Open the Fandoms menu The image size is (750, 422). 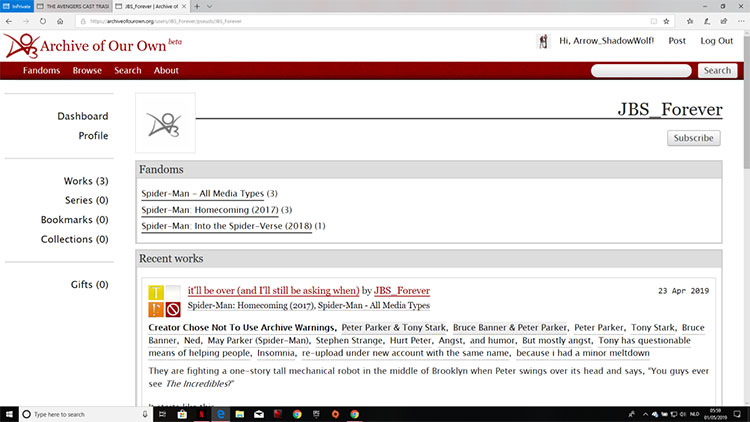click(42, 70)
